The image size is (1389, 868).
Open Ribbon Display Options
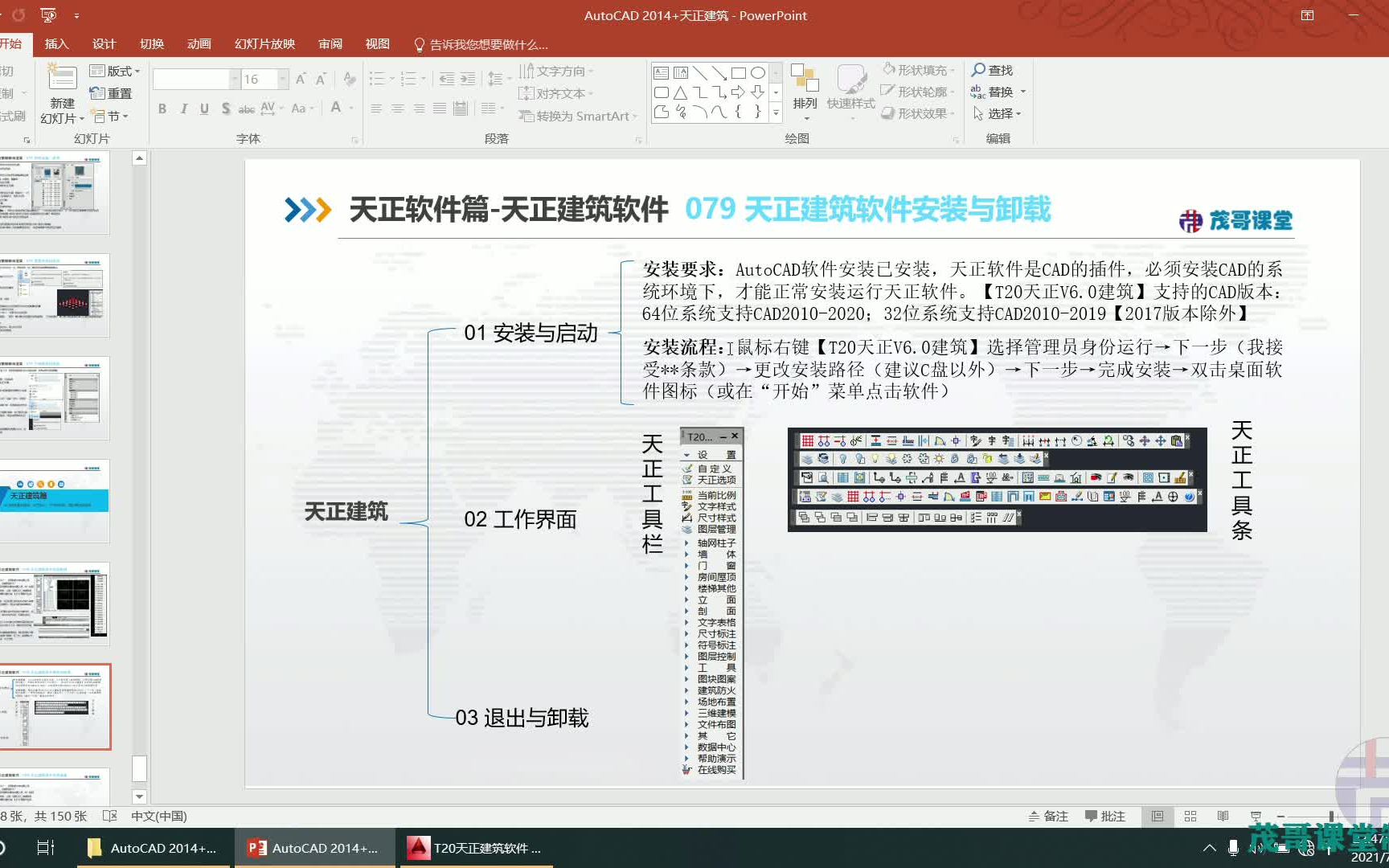(1308, 15)
